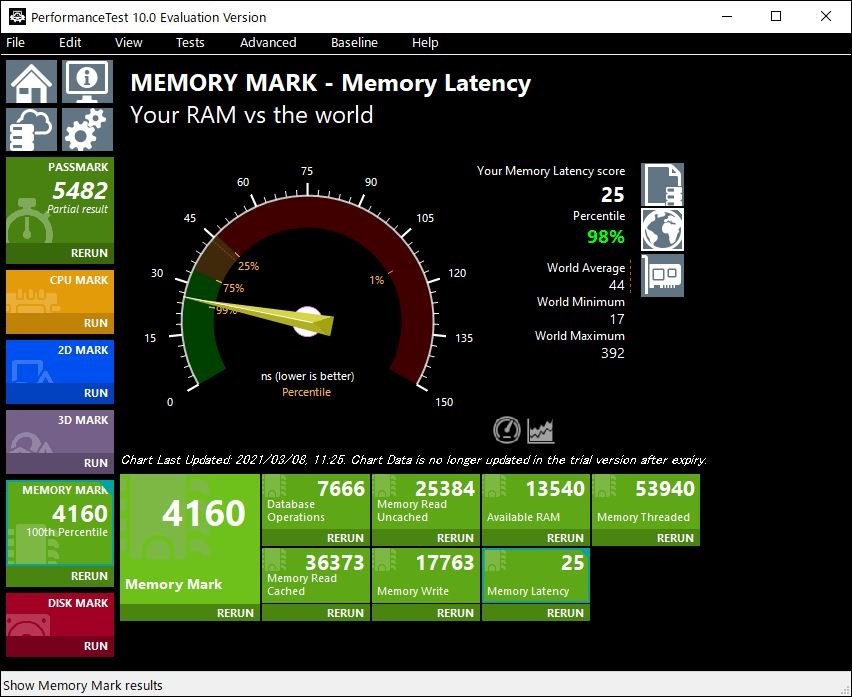Open the Home dashboard icon

point(31,81)
